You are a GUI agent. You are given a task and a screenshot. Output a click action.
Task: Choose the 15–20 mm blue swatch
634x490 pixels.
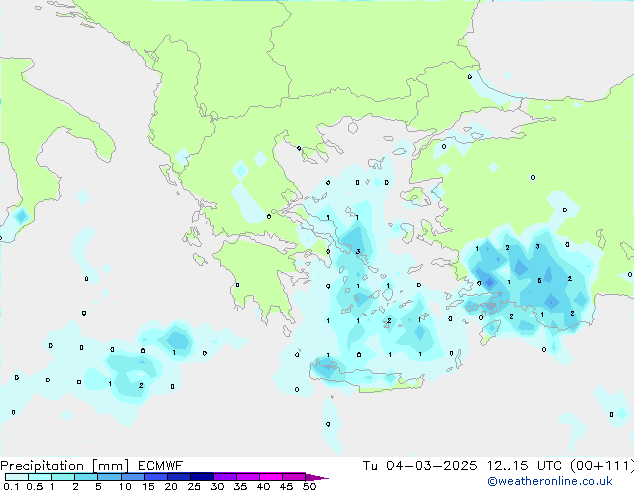pyautogui.click(x=156, y=477)
